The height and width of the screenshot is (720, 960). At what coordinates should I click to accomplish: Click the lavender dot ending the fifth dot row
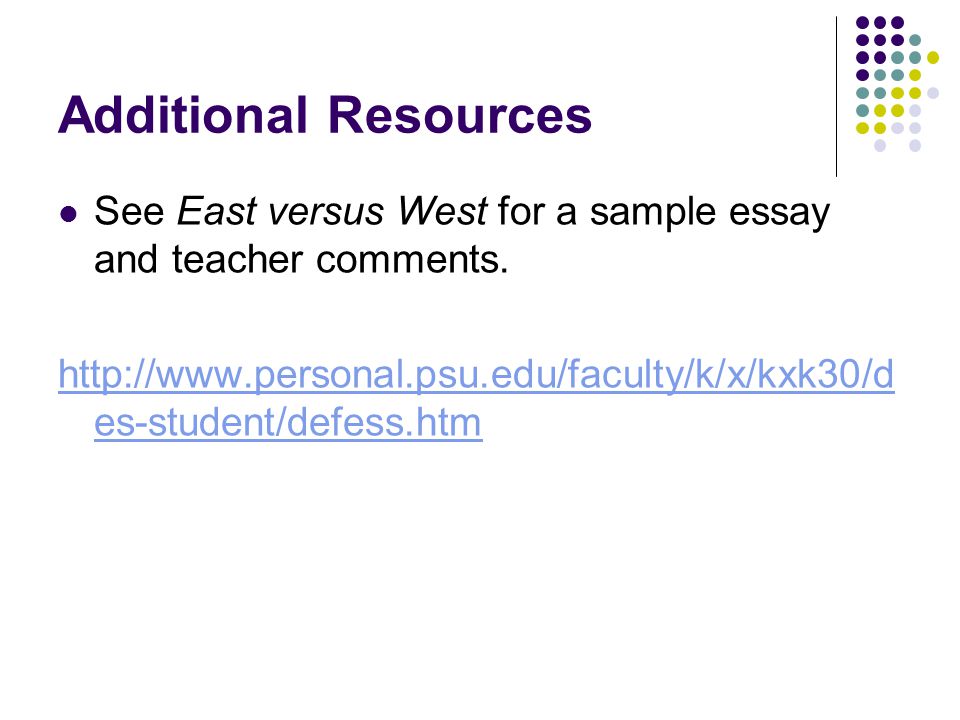click(x=932, y=93)
